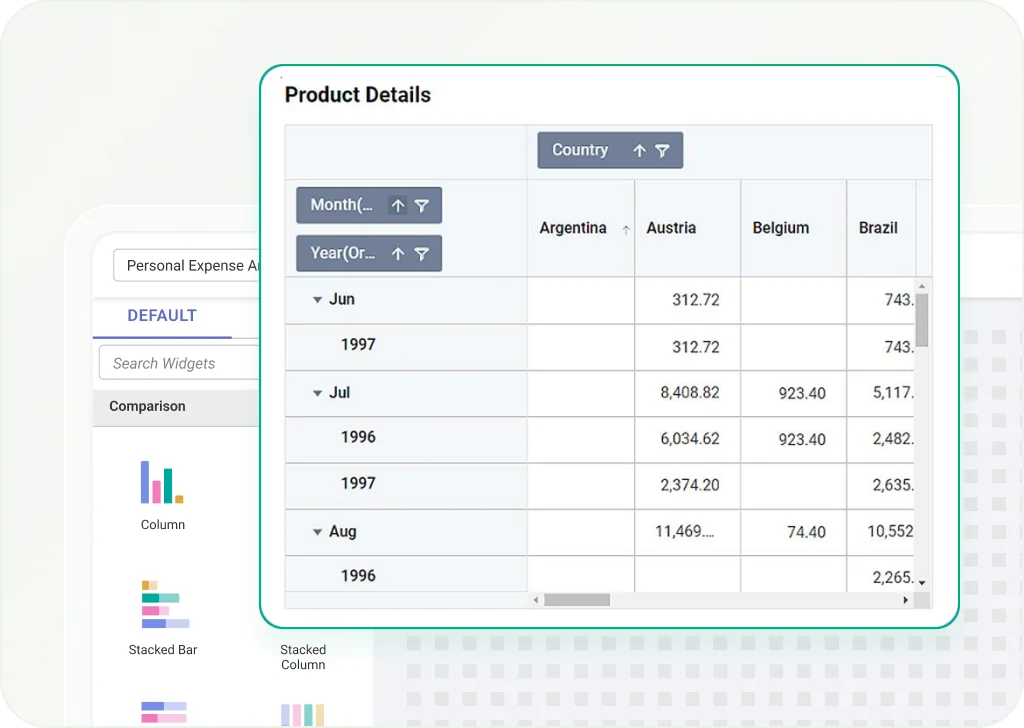Image resolution: width=1024 pixels, height=728 pixels.
Task: Click the Month field sort arrow
Action: coord(398,206)
